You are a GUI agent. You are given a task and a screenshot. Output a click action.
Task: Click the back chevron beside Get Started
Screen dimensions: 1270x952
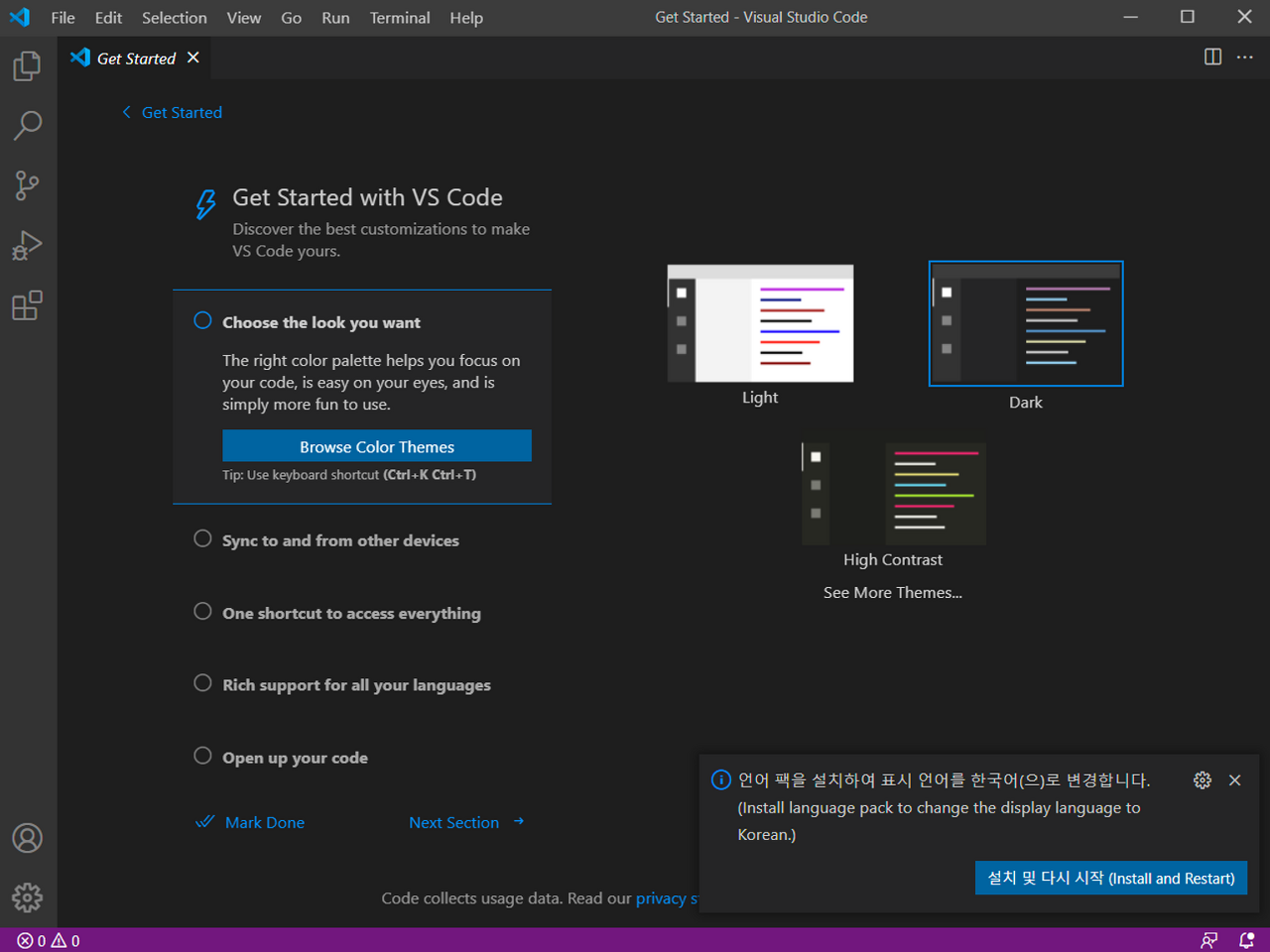[x=126, y=112]
